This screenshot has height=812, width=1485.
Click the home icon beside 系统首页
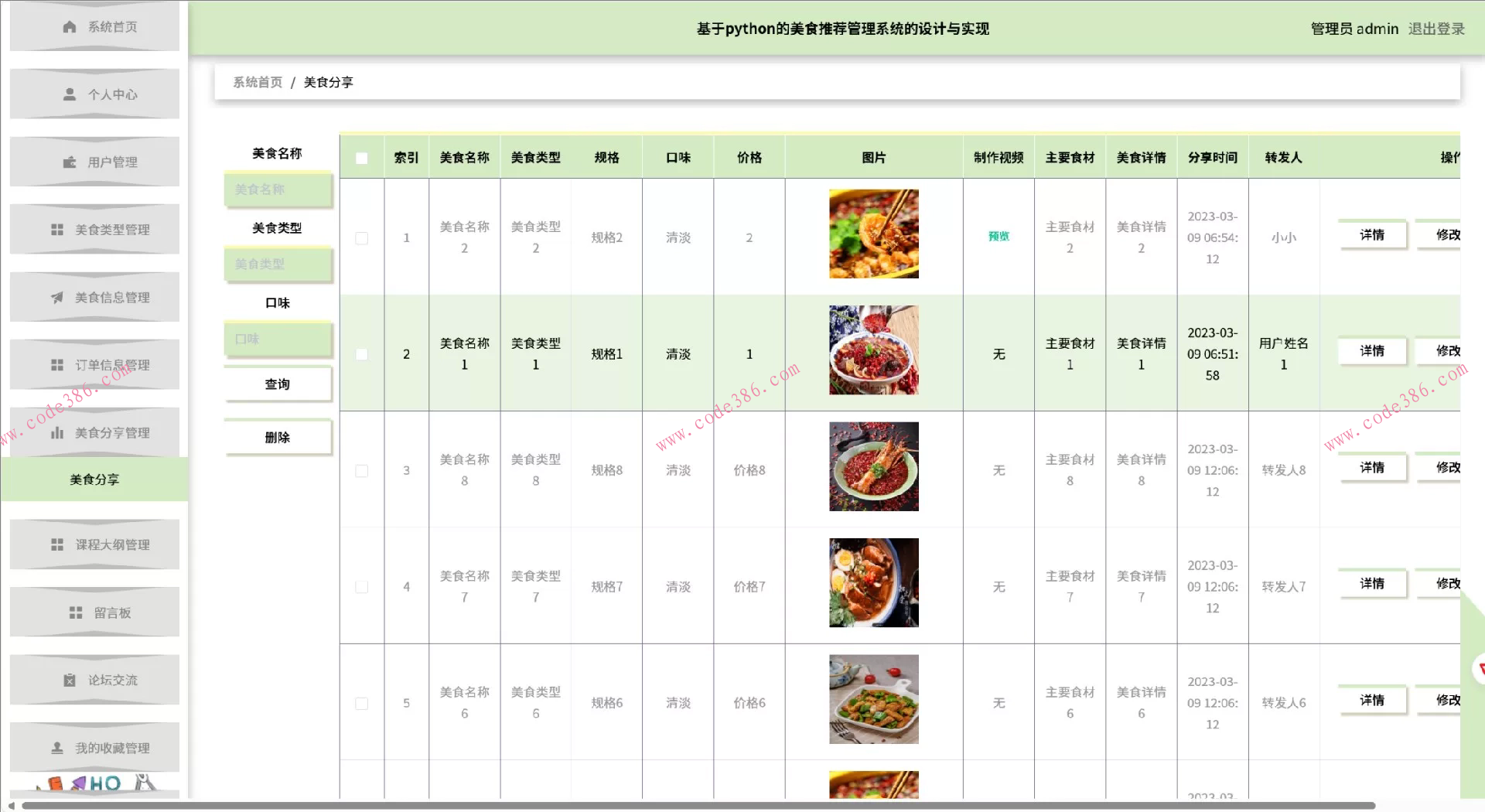click(70, 27)
